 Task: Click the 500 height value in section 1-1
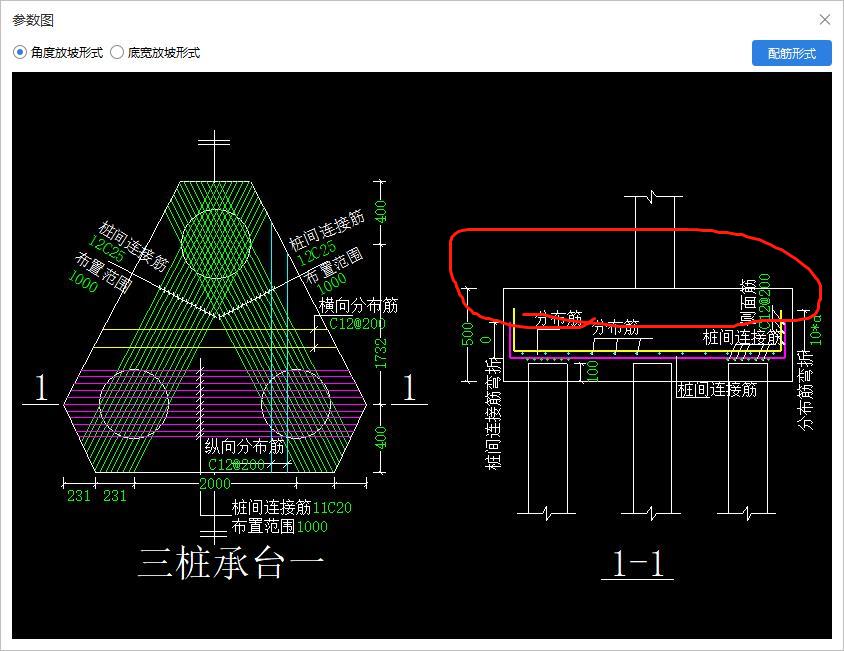468,334
